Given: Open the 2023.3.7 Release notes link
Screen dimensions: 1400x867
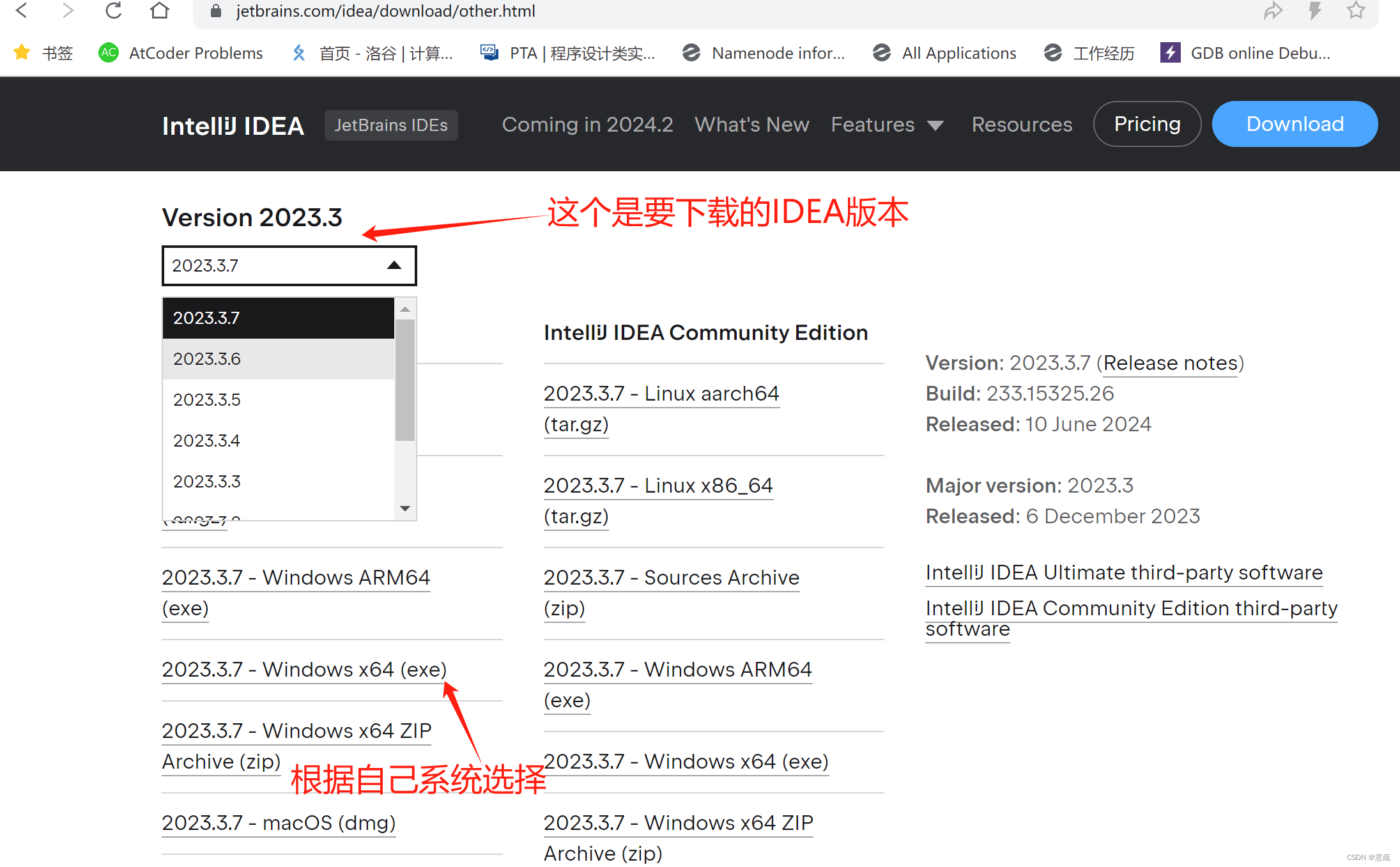Looking at the screenshot, I should [1170, 363].
